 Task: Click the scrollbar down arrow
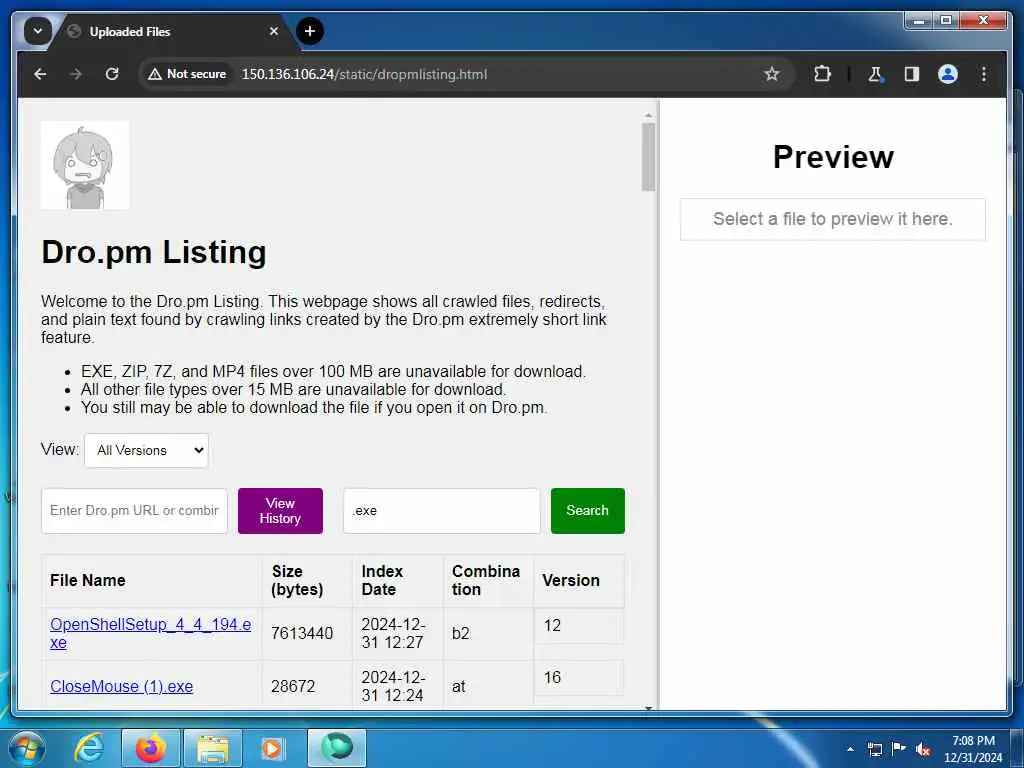click(648, 707)
